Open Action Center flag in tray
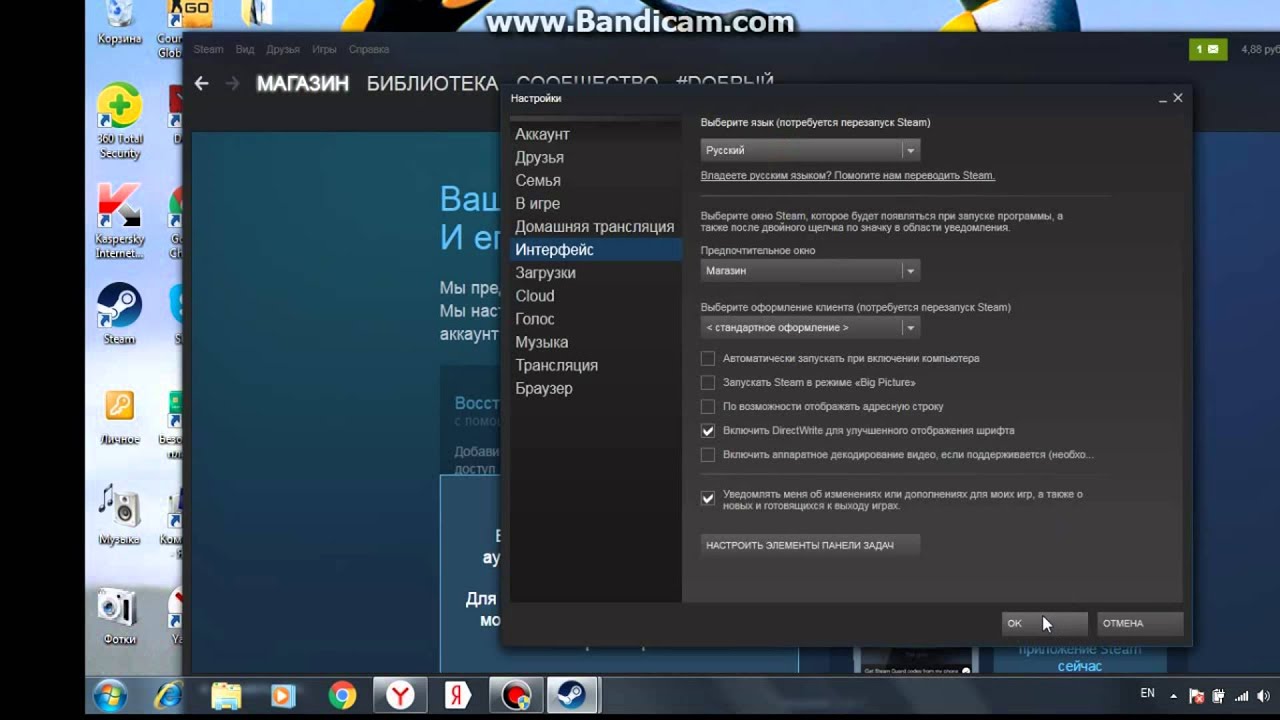The width and height of the screenshot is (1280, 720). tap(1196, 696)
